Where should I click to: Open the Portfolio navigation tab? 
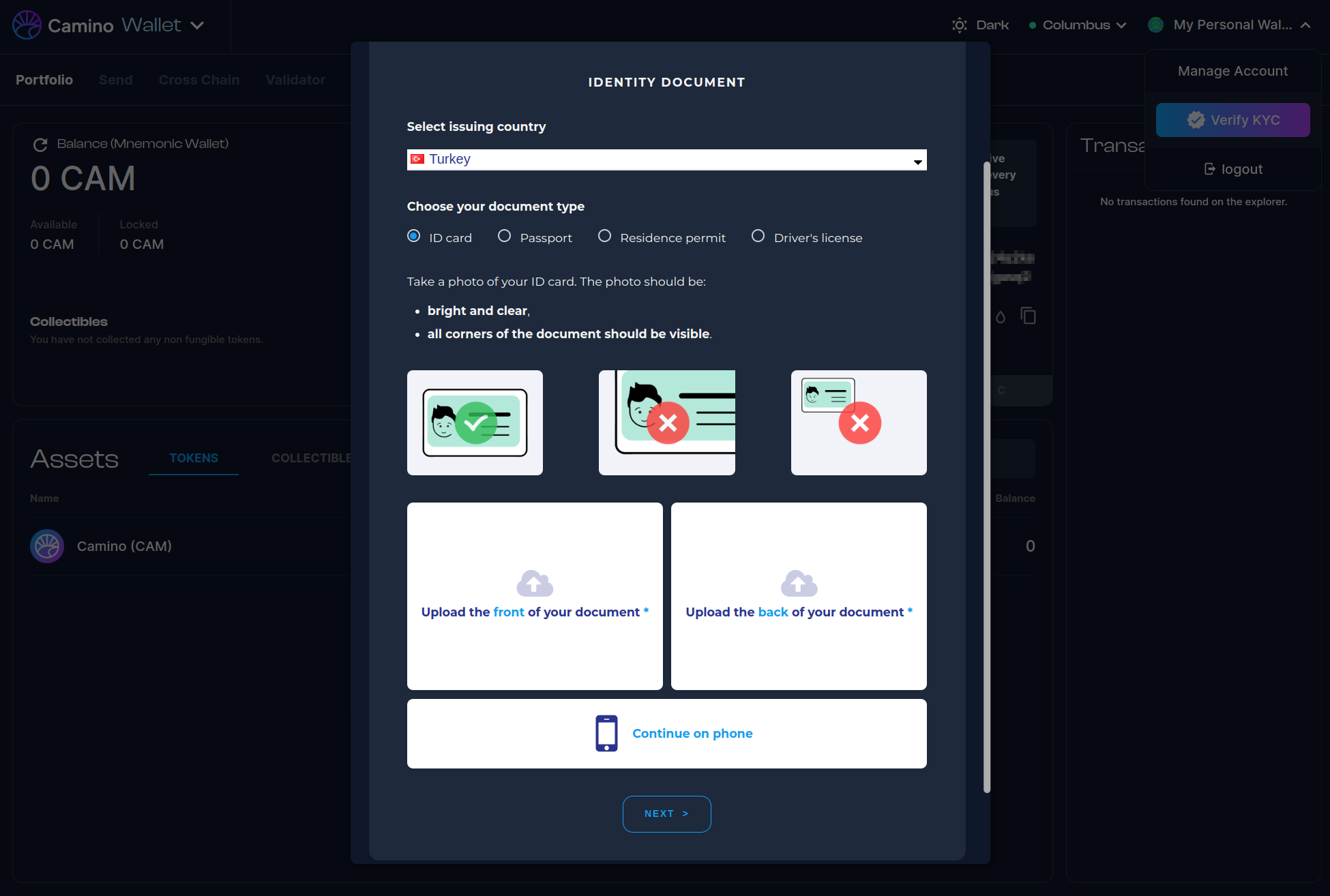click(44, 80)
